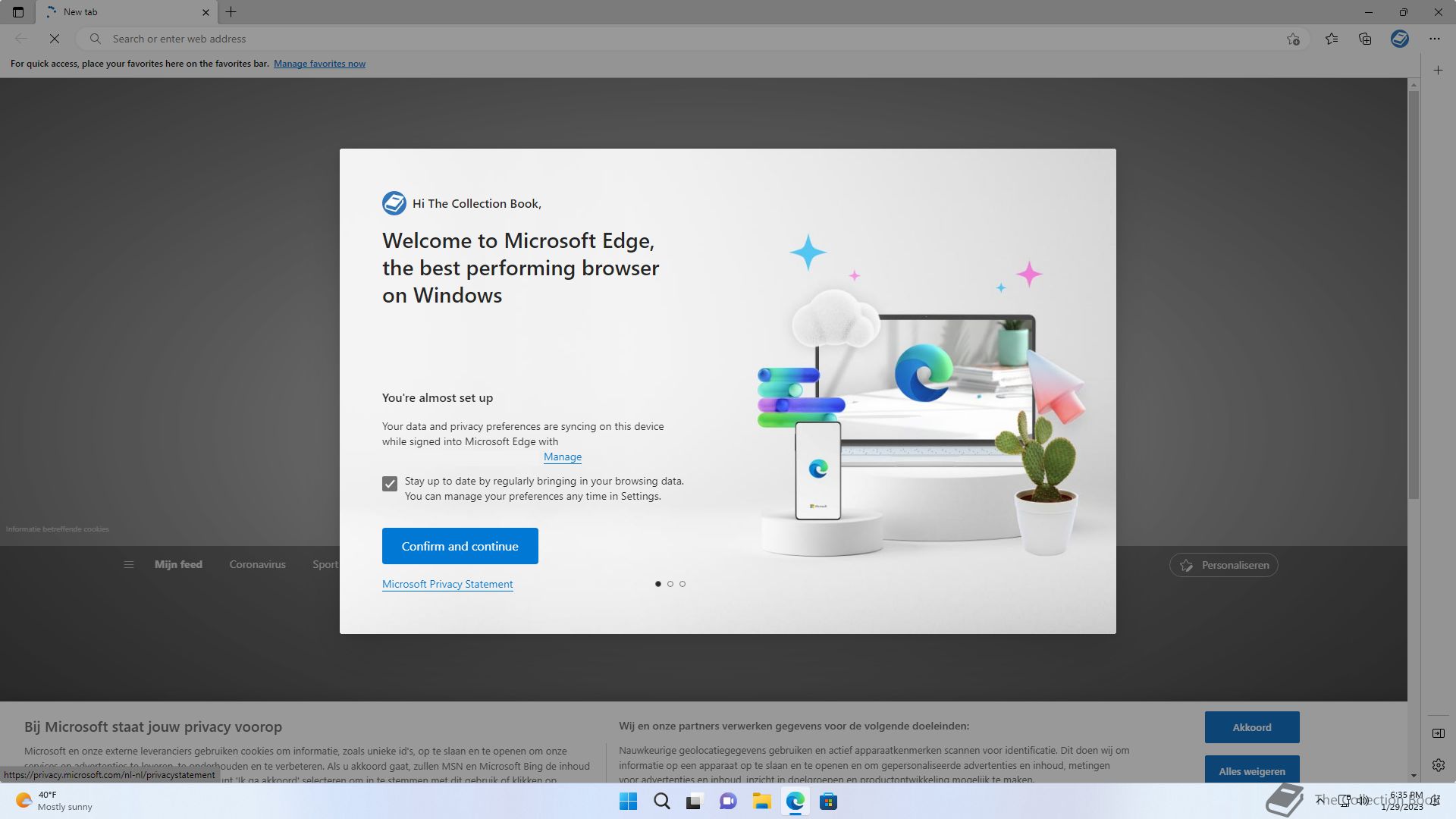Select the Sport feed tab

click(x=325, y=565)
